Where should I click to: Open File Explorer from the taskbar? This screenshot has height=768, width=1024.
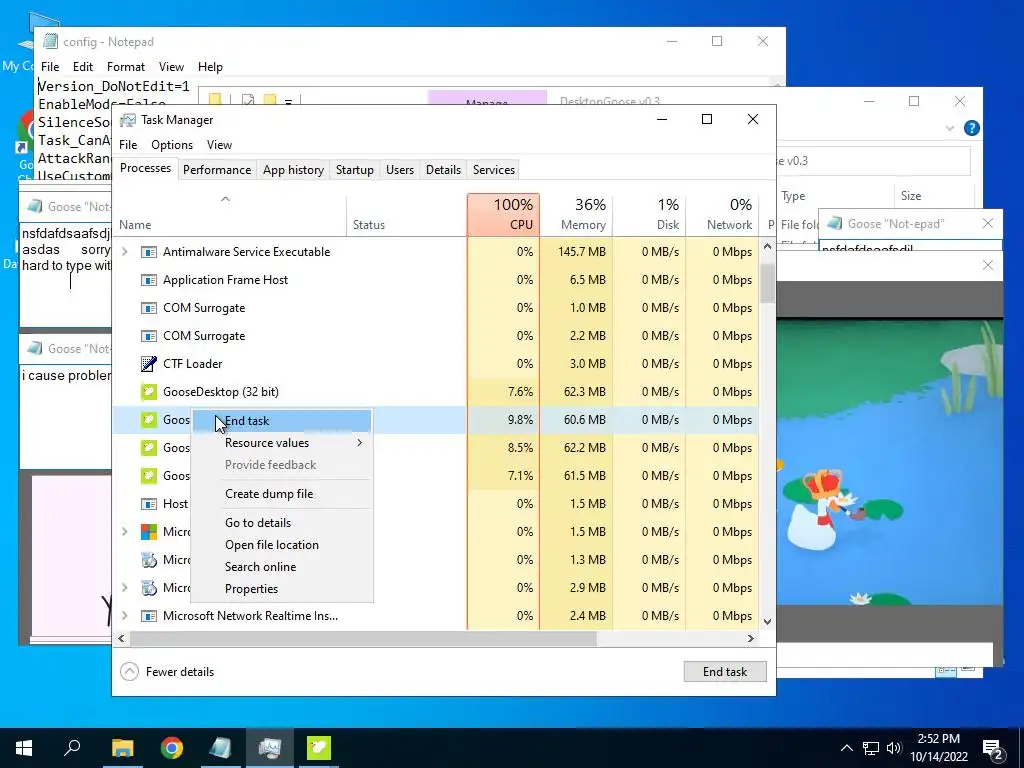click(122, 748)
